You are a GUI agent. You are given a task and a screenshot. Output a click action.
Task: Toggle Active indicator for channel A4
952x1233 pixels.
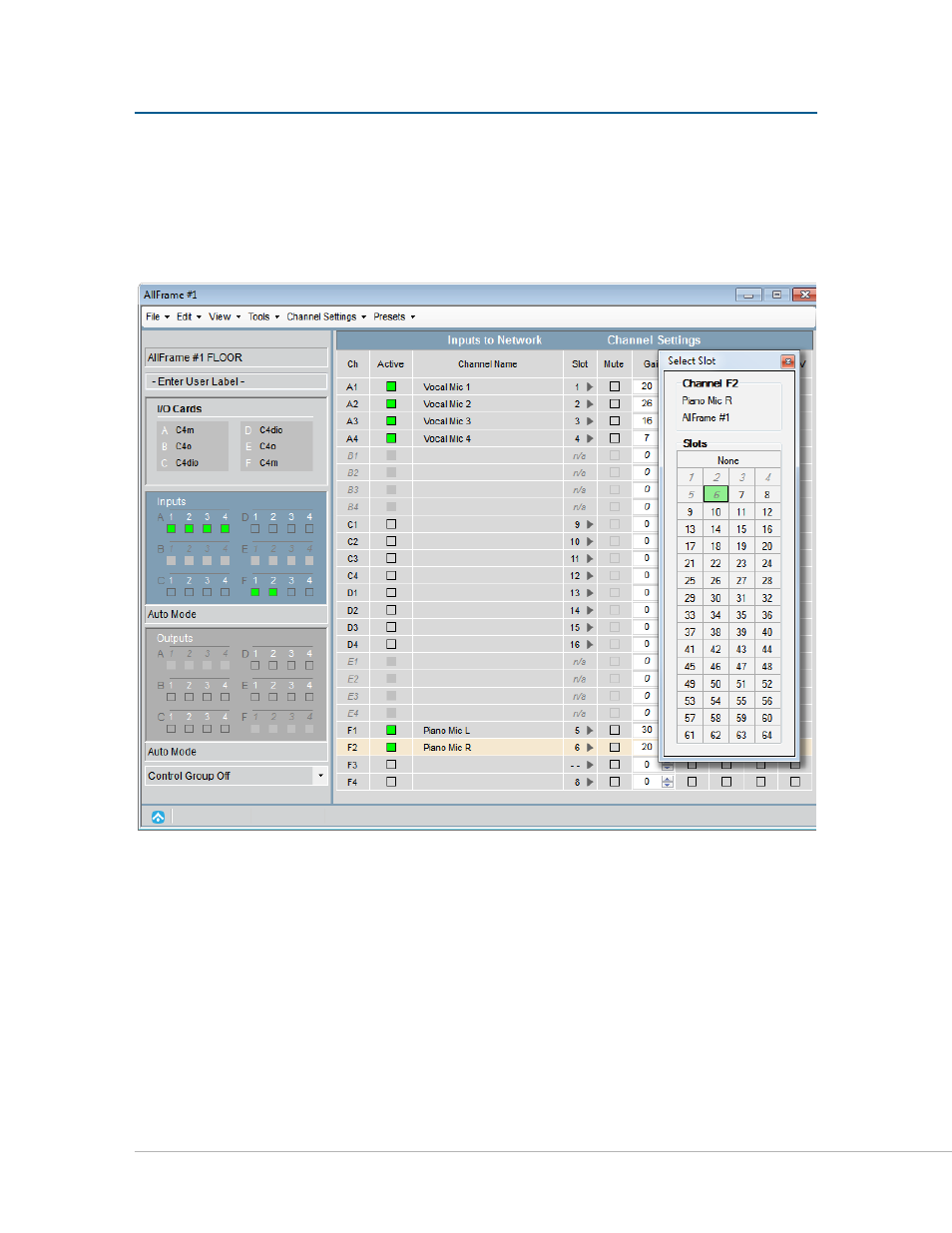[x=391, y=438]
